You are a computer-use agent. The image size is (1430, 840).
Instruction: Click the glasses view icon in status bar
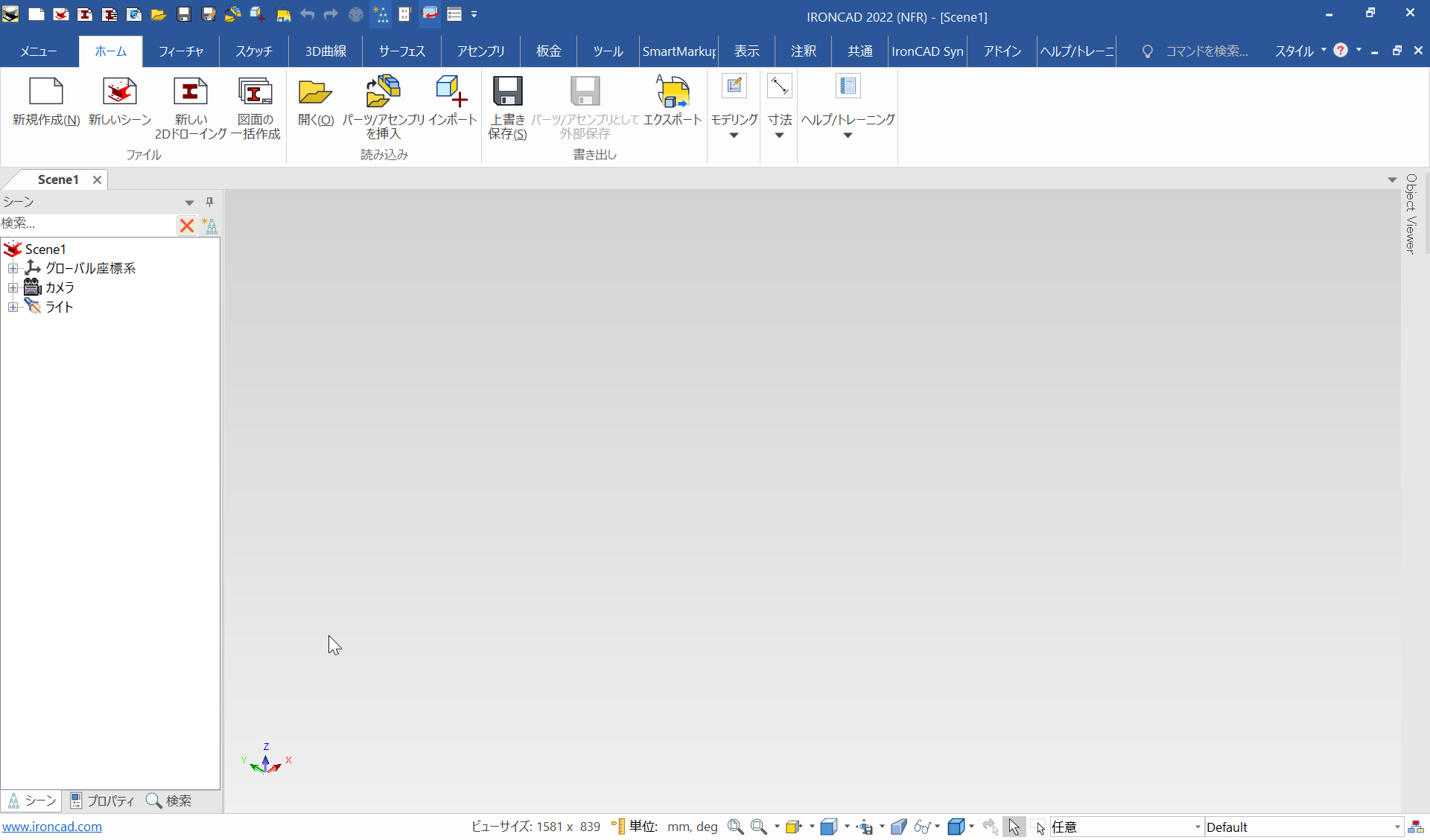tap(922, 827)
